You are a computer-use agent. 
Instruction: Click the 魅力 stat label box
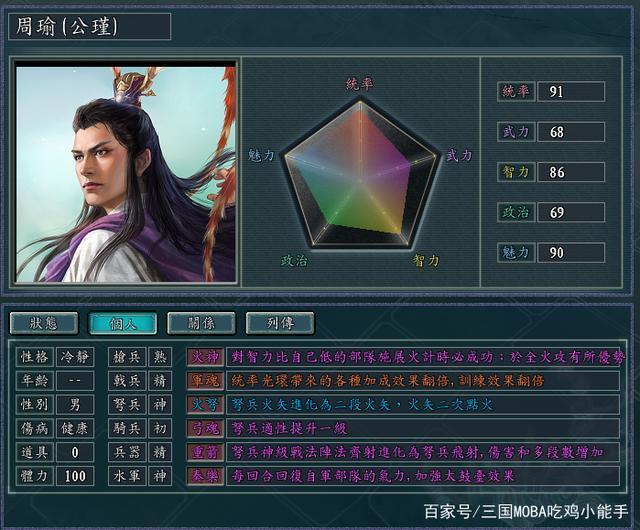[516, 252]
